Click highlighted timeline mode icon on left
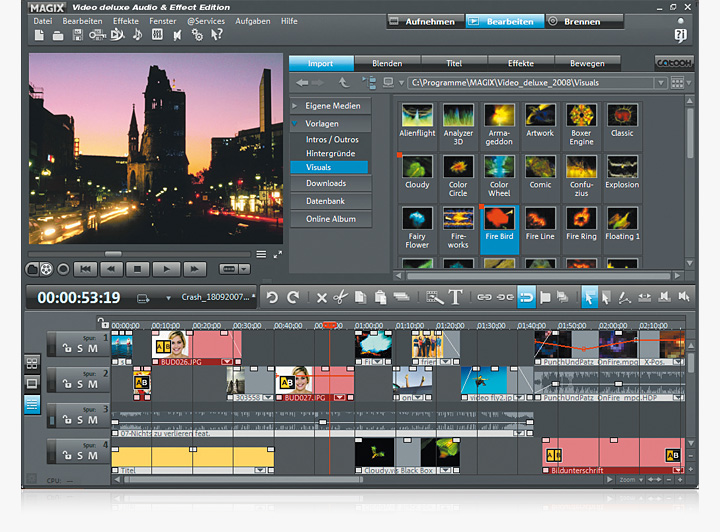The height and width of the screenshot is (532, 720). [32, 404]
